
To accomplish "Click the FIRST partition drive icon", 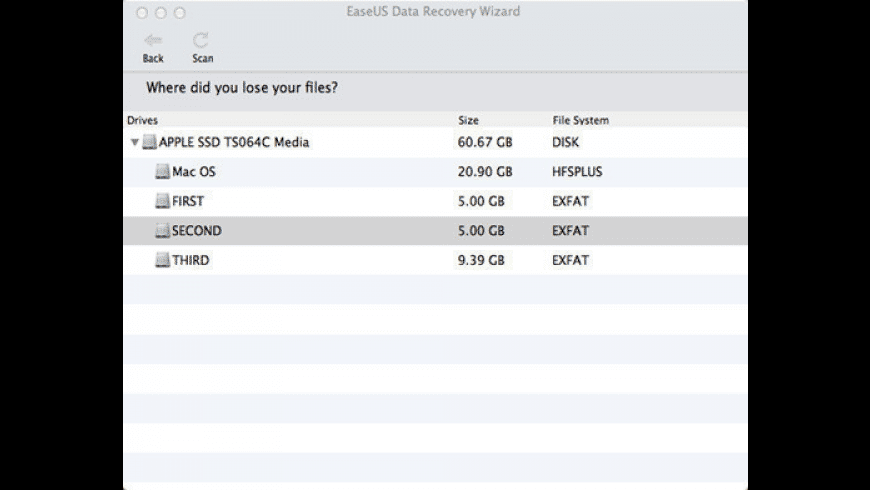I will tap(163, 201).
